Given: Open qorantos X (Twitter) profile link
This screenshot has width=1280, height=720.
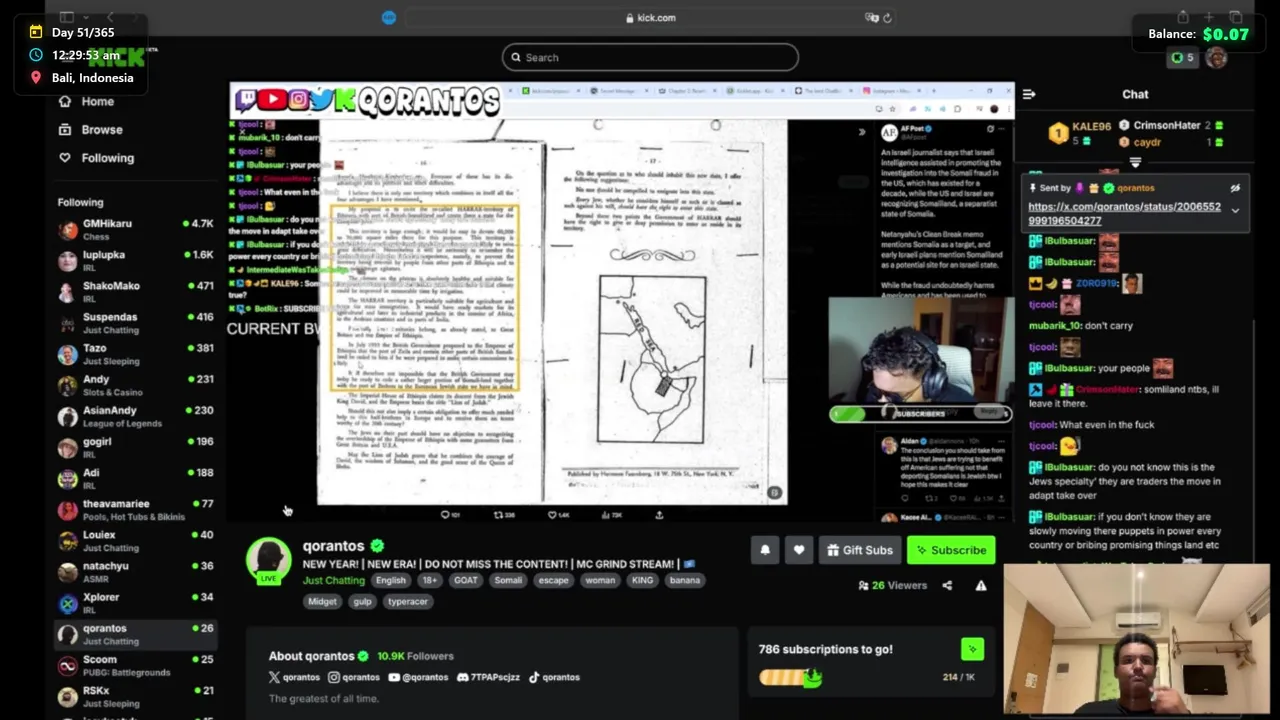Looking at the screenshot, I should [x=294, y=677].
